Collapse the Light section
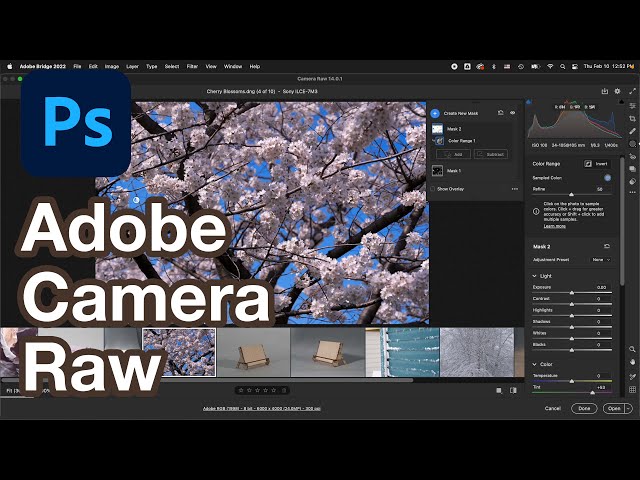 click(534, 275)
